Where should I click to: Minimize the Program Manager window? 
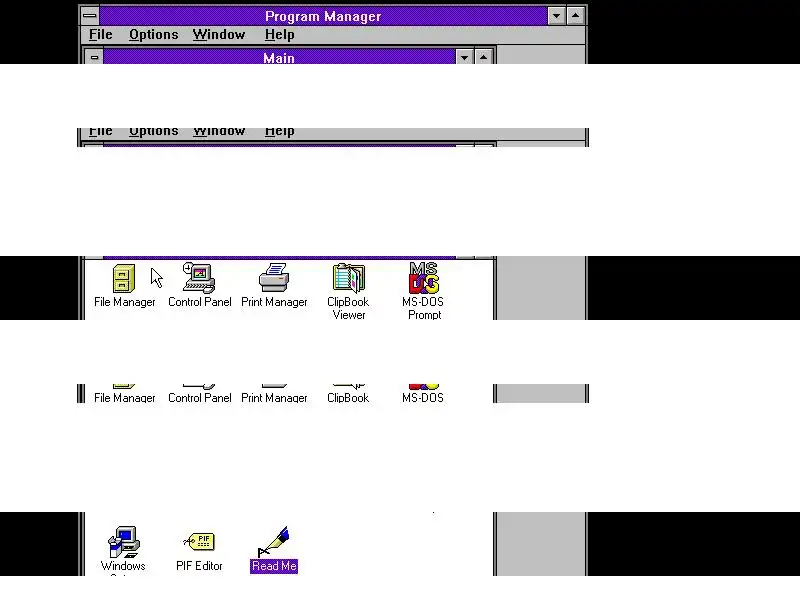tap(556, 16)
